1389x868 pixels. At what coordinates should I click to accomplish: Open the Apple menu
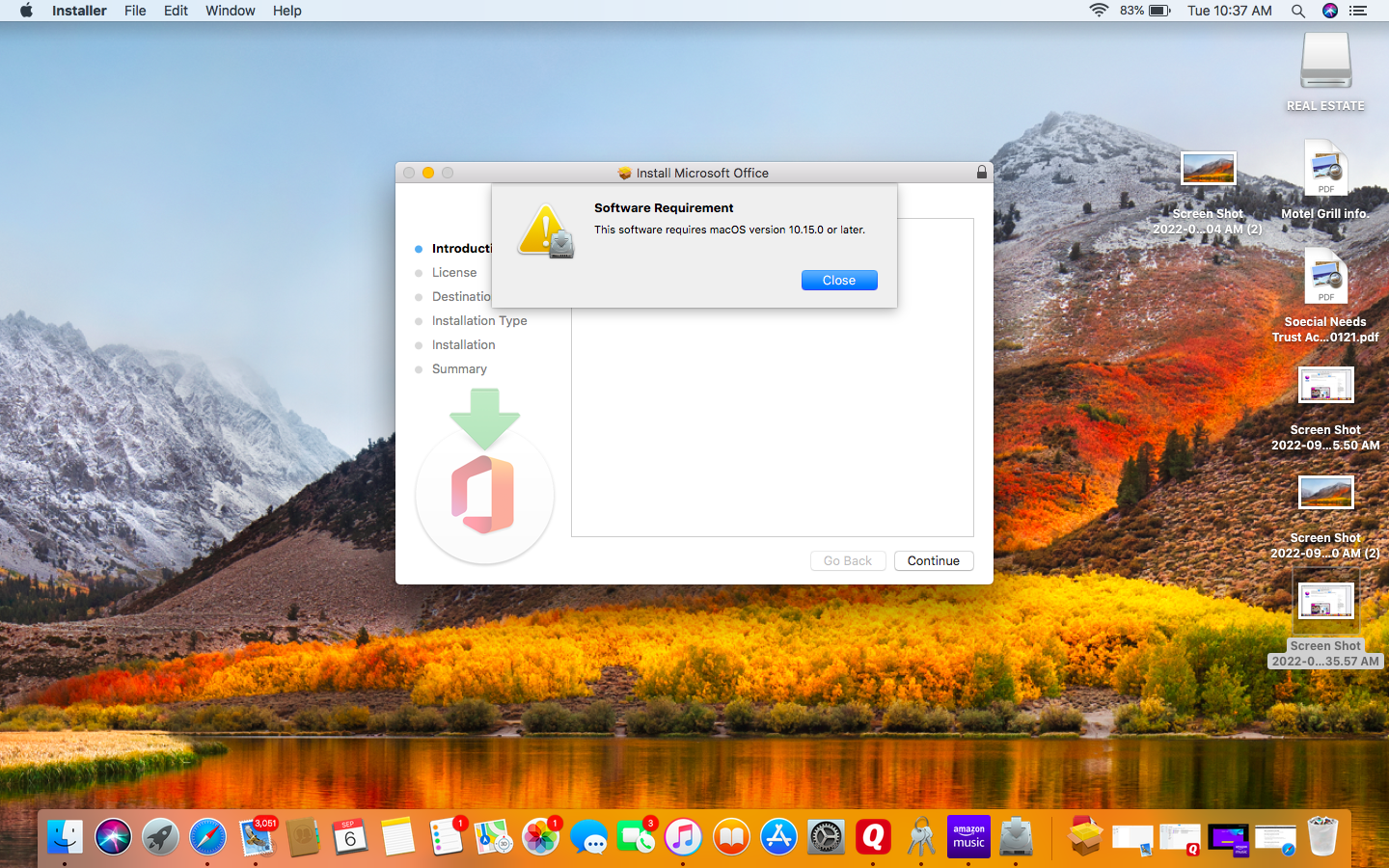coord(26,11)
